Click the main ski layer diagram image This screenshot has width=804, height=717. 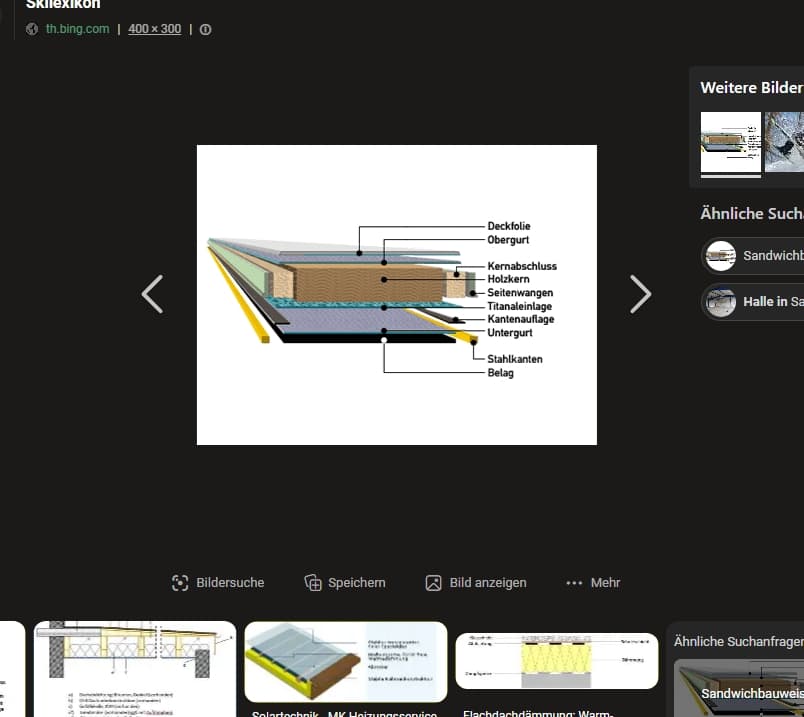point(396,295)
